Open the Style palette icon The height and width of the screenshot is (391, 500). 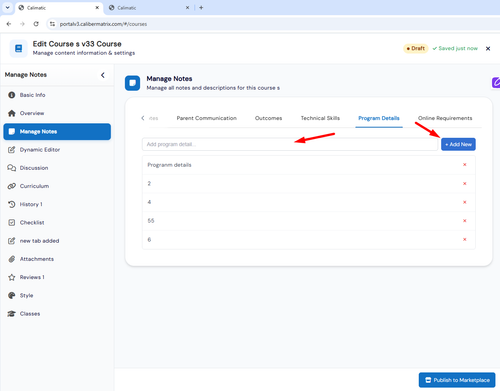click(x=12, y=295)
